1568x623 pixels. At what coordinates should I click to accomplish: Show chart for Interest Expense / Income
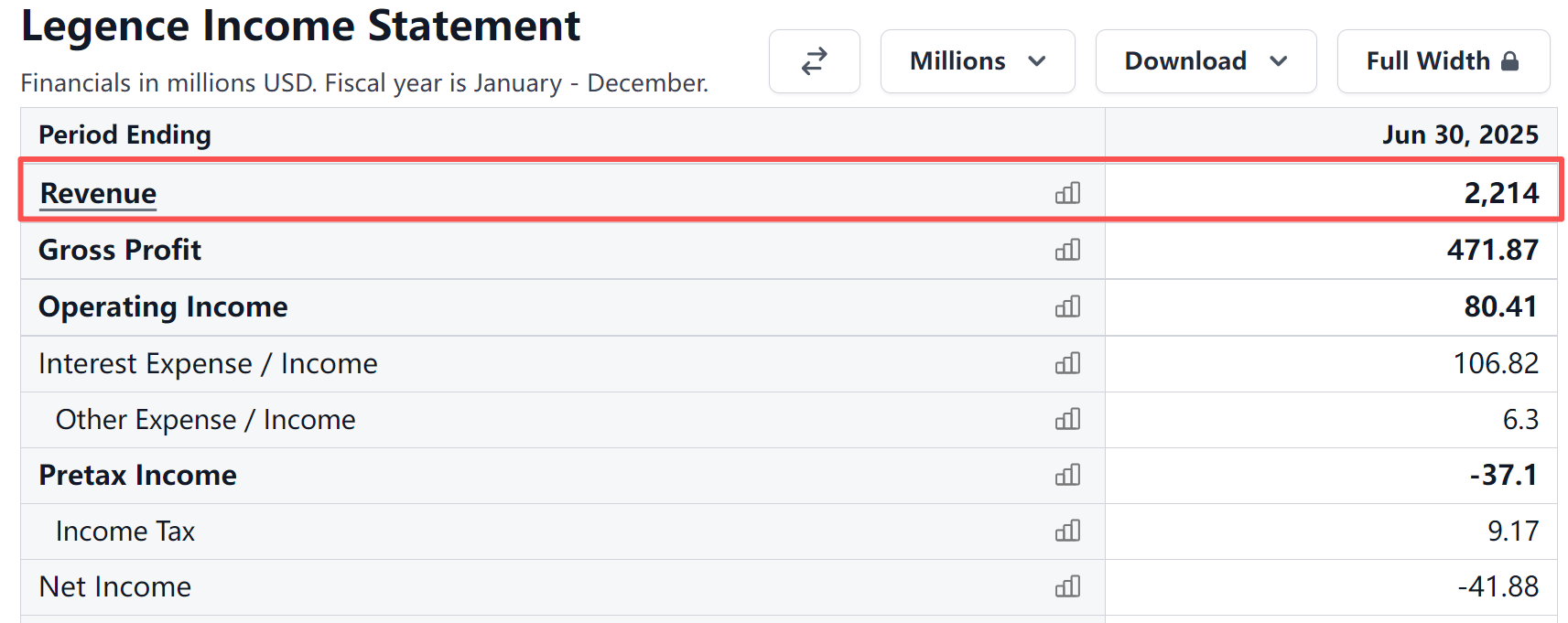pos(1067,363)
